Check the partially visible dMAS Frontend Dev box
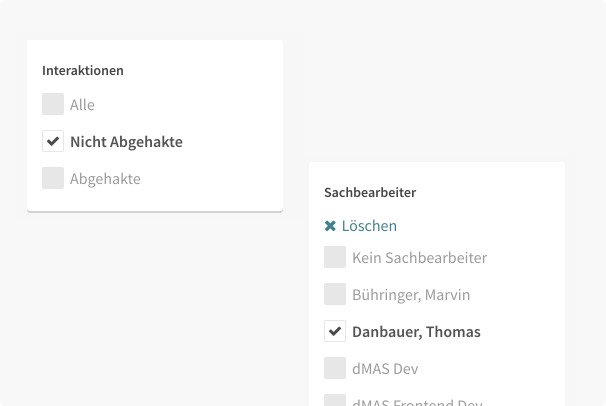 335,400
